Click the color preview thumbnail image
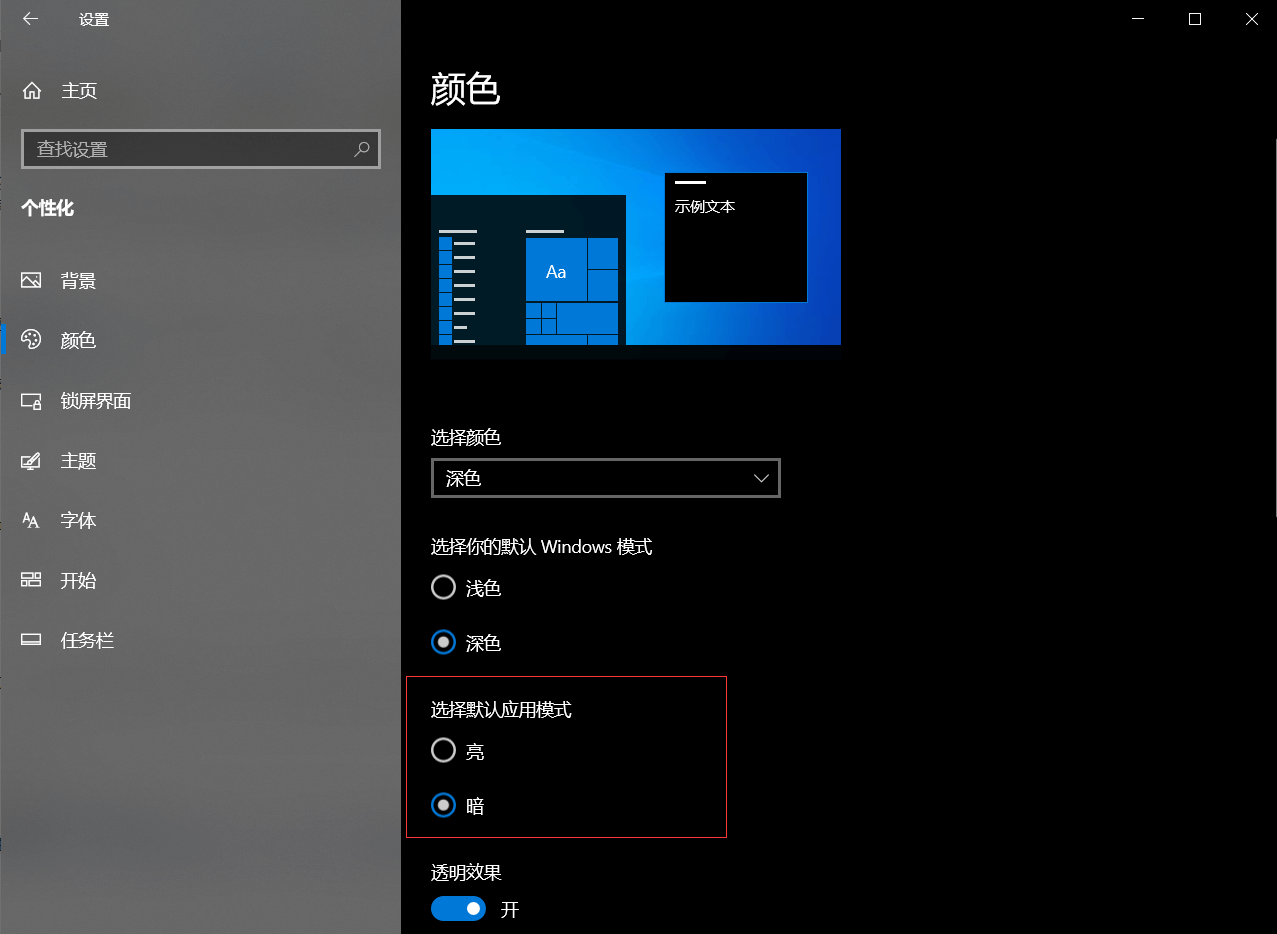 635,244
